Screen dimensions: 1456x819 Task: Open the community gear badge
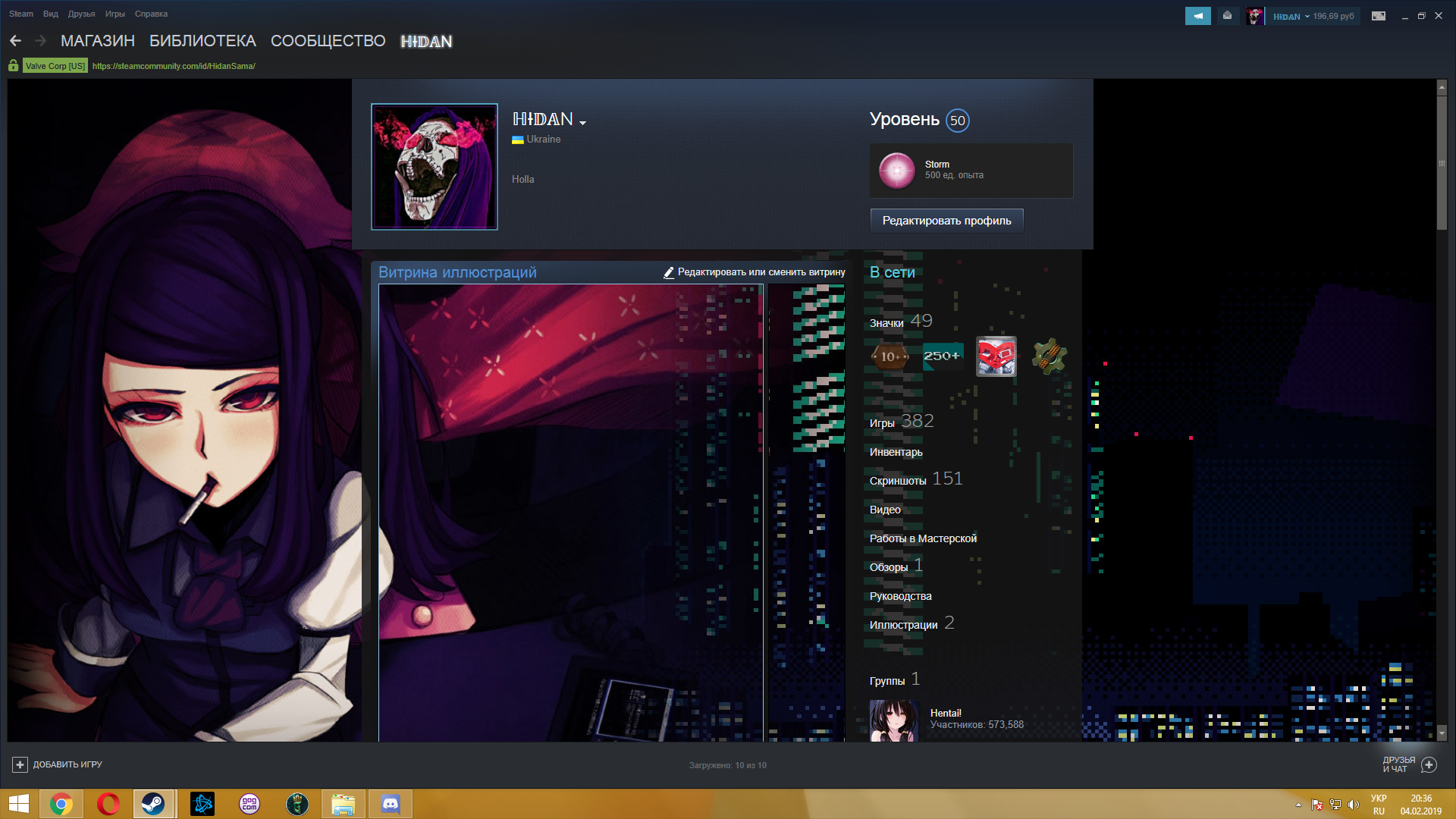(x=1049, y=356)
